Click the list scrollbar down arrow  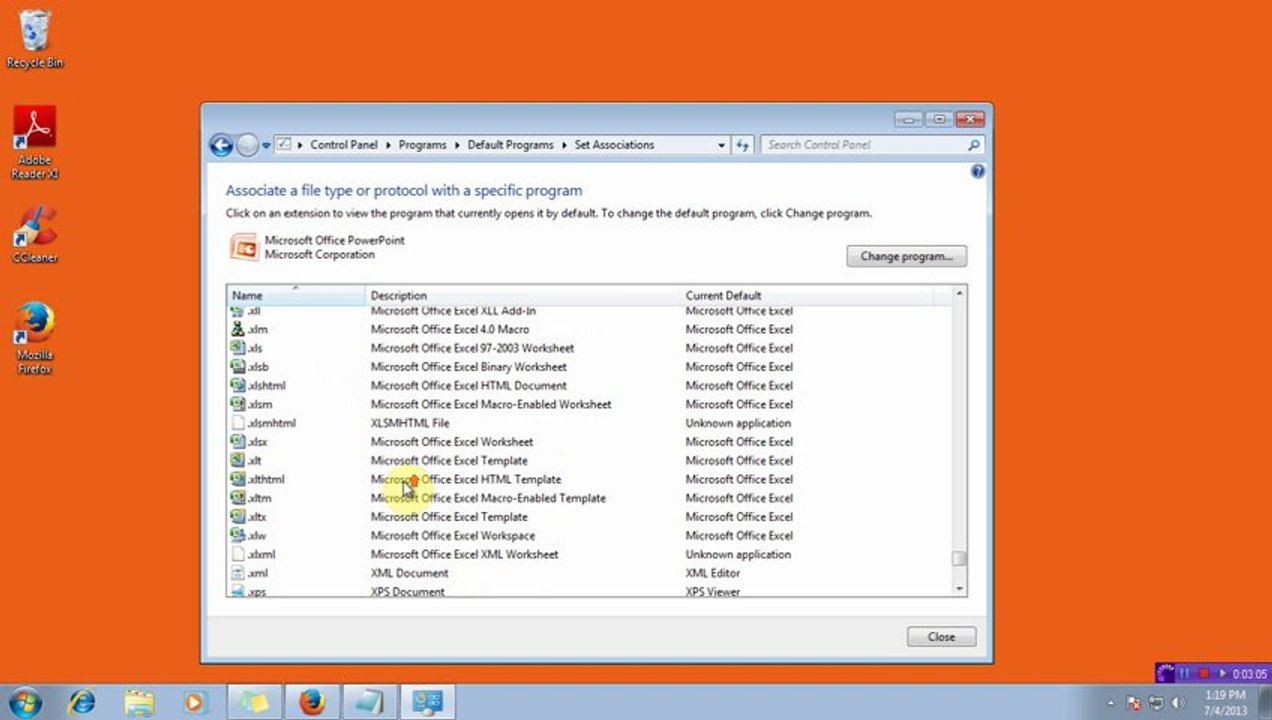coord(959,590)
